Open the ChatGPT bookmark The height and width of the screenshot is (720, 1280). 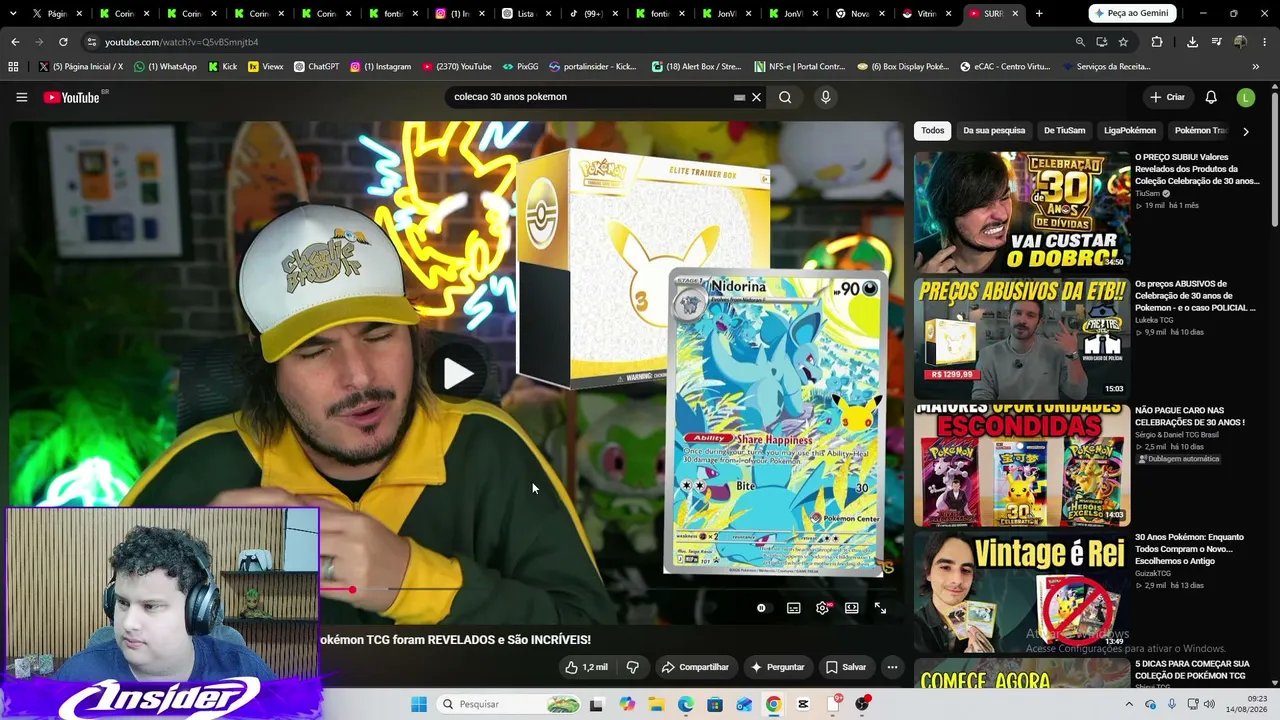316,67
